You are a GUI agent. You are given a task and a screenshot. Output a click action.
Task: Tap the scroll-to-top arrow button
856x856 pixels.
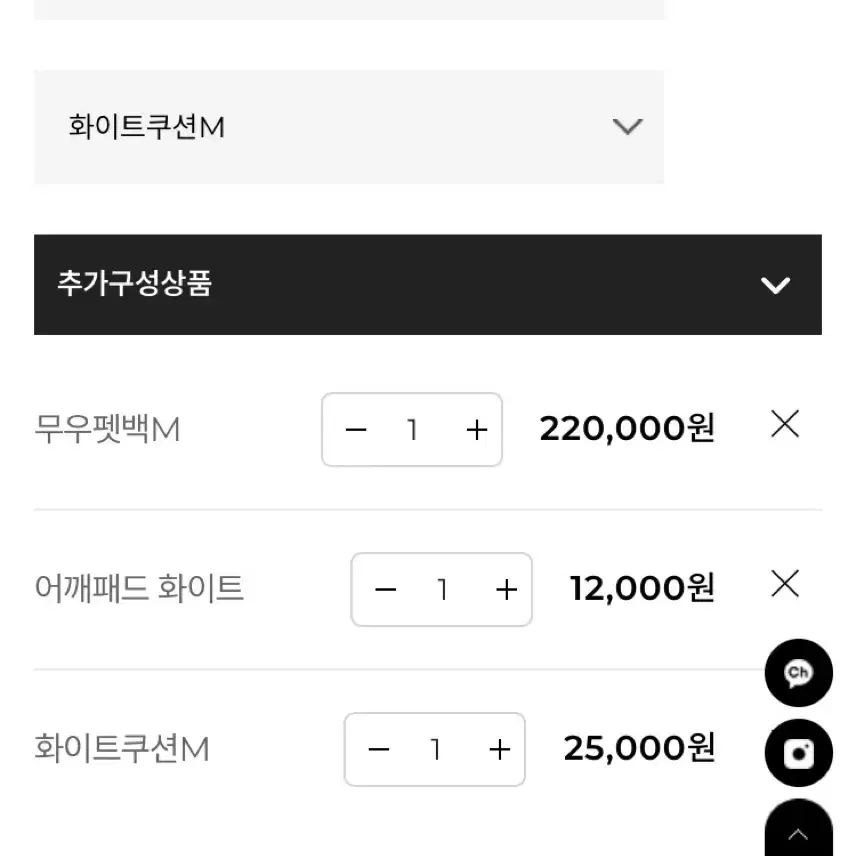pyautogui.click(x=798, y=832)
